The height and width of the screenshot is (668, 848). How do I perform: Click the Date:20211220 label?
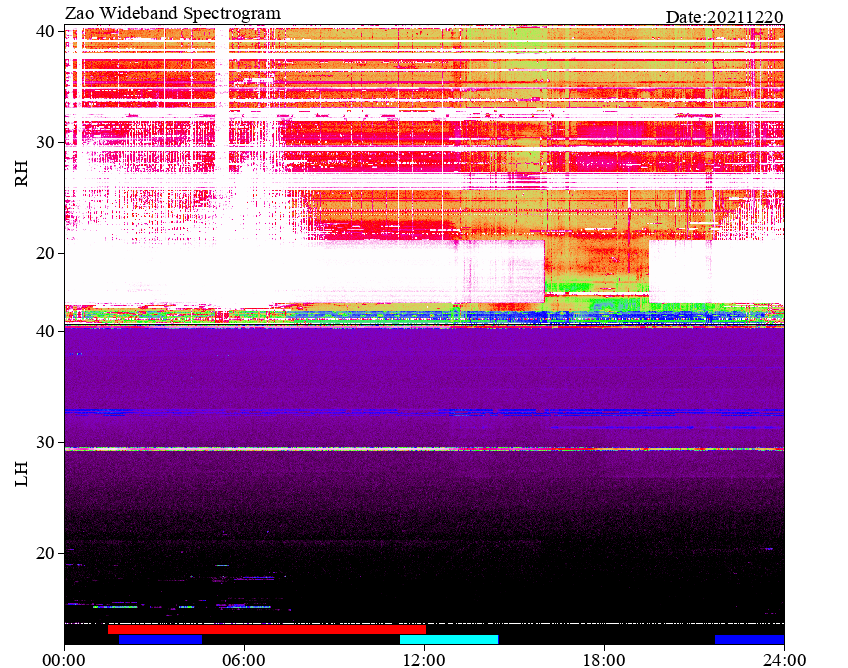[x=724, y=17]
